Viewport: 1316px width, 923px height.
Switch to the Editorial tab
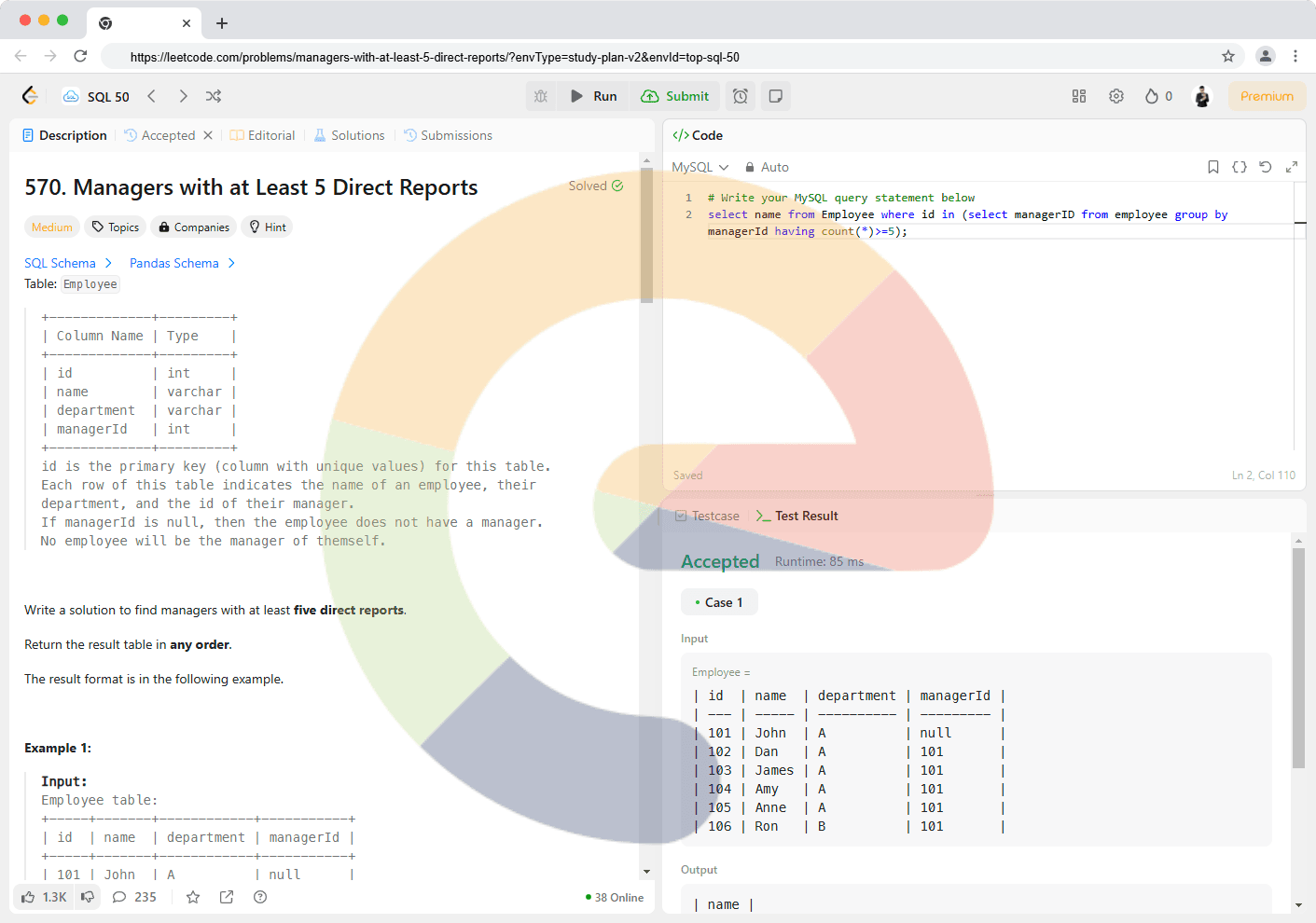(x=263, y=135)
